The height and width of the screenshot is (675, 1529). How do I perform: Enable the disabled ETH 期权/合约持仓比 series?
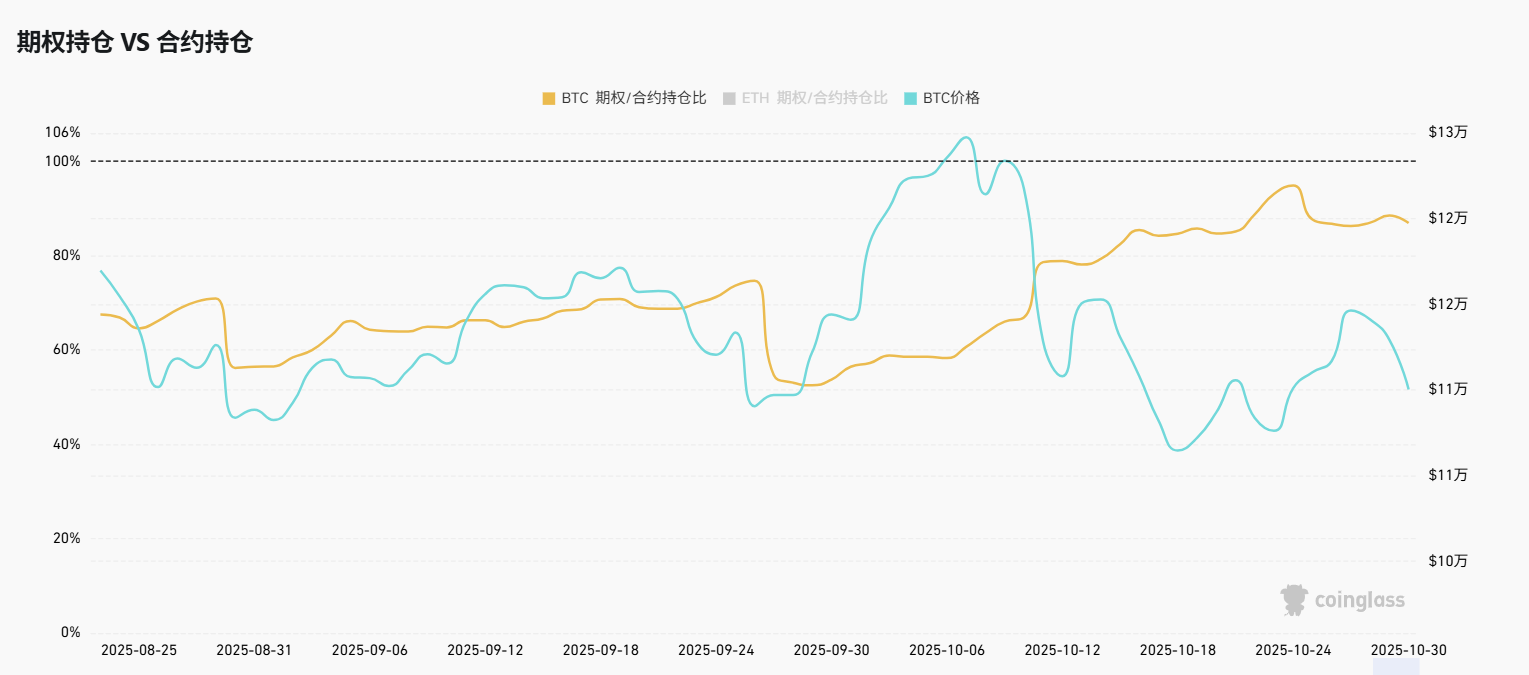(x=814, y=98)
